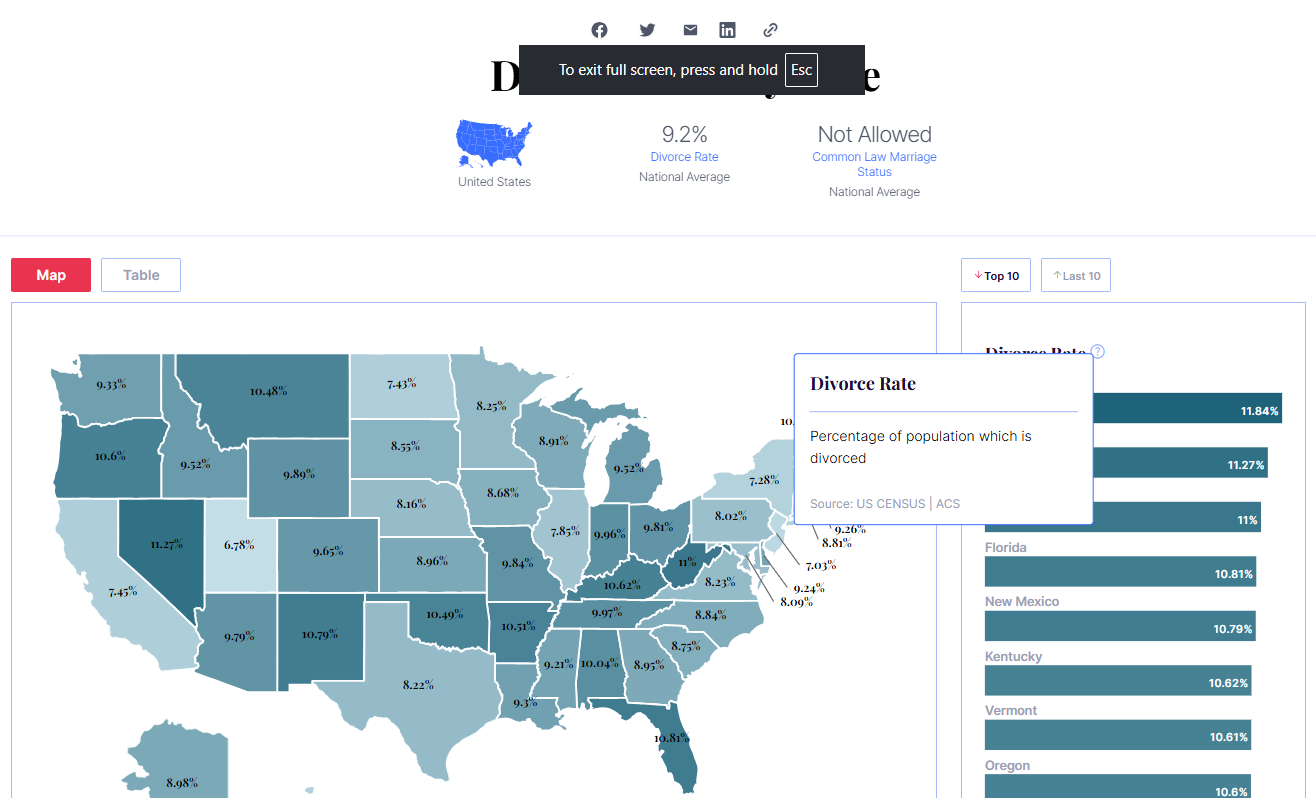Viewport: 1316px width, 798px height.
Task: Select Kansas on map showing 8.96%
Action: [431, 560]
